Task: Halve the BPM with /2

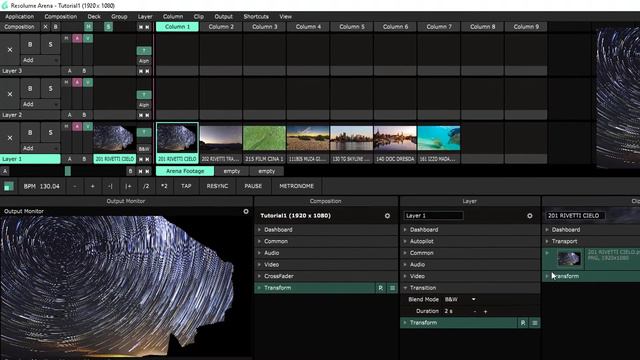Action: click(x=146, y=186)
